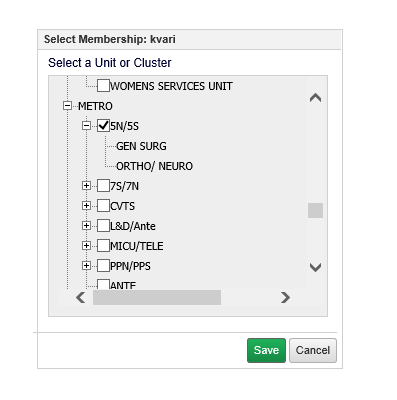Uncheck the 5N/5S checkbox
397x400 pixels.
103,126
